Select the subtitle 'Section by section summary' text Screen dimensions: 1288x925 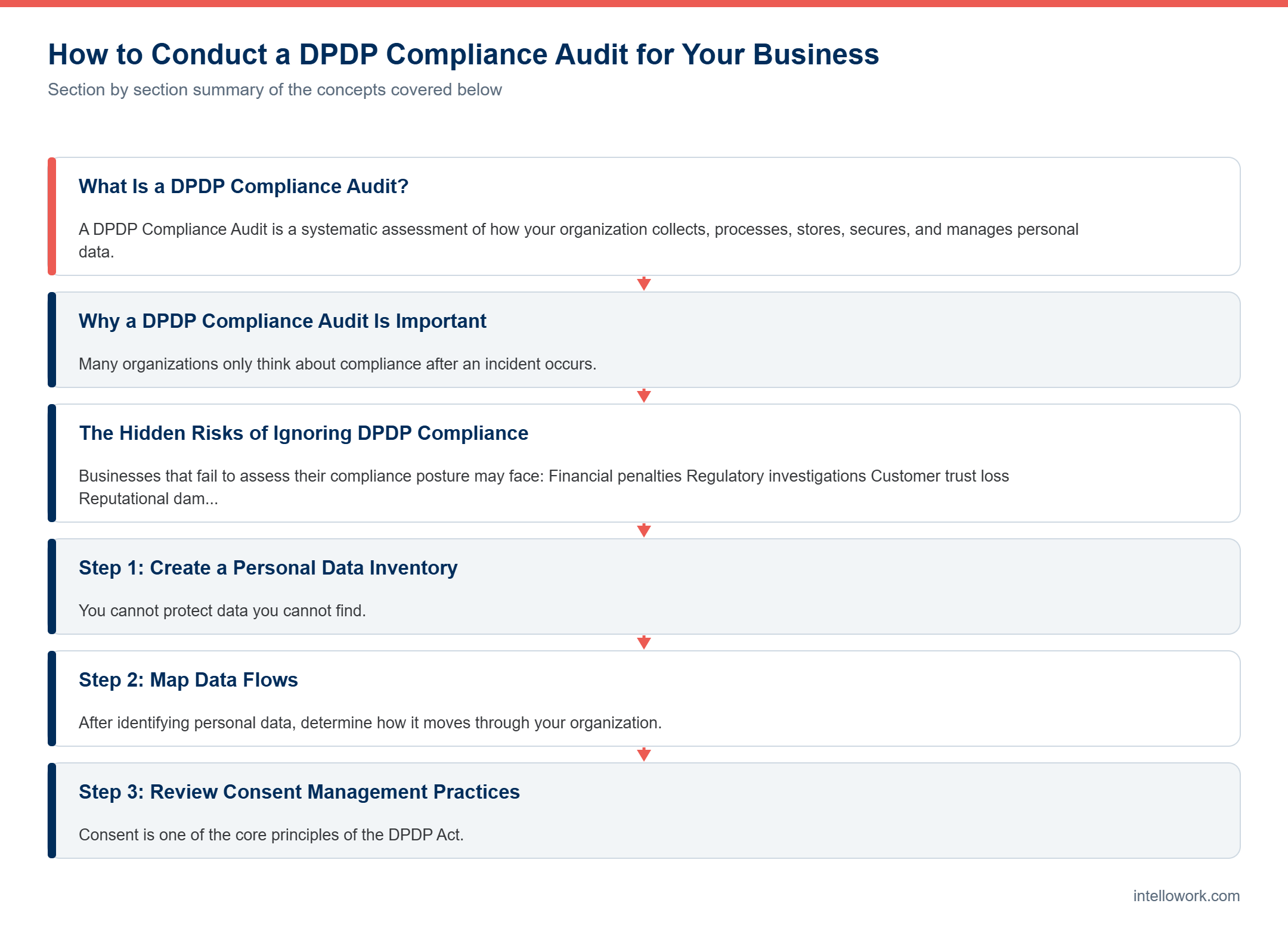(x=275, y=89)
